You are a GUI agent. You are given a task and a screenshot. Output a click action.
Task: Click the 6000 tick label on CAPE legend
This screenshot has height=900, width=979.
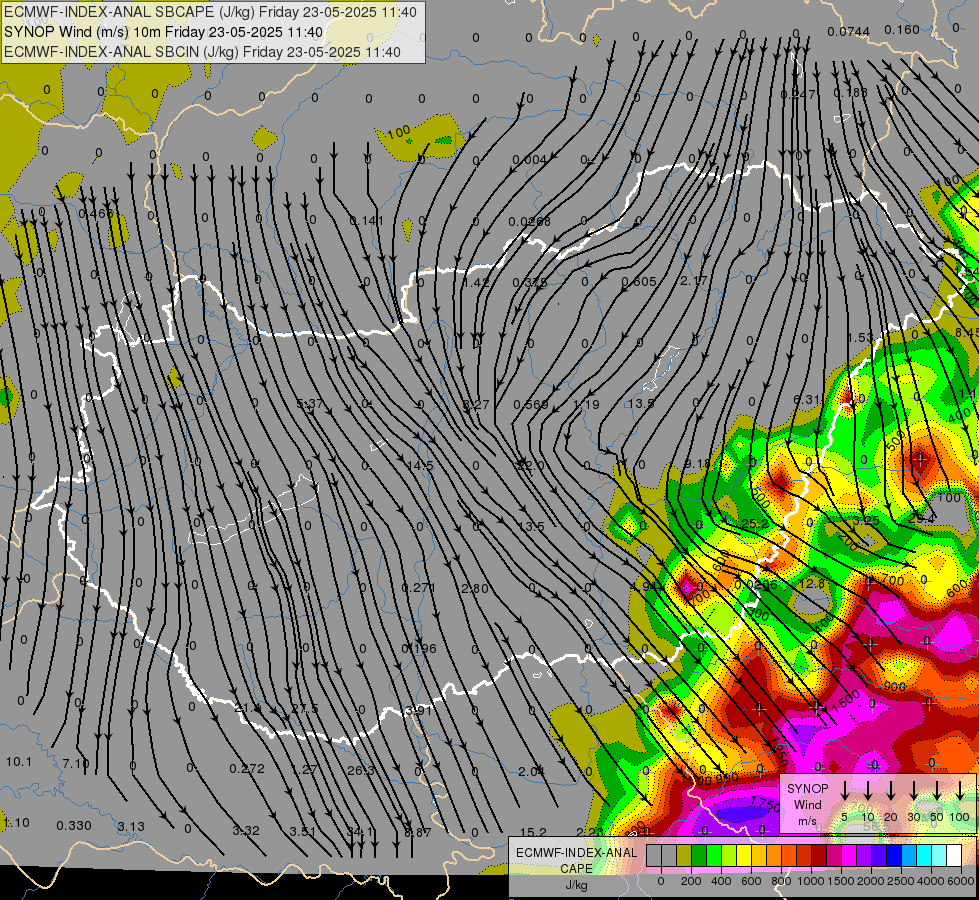961,881
